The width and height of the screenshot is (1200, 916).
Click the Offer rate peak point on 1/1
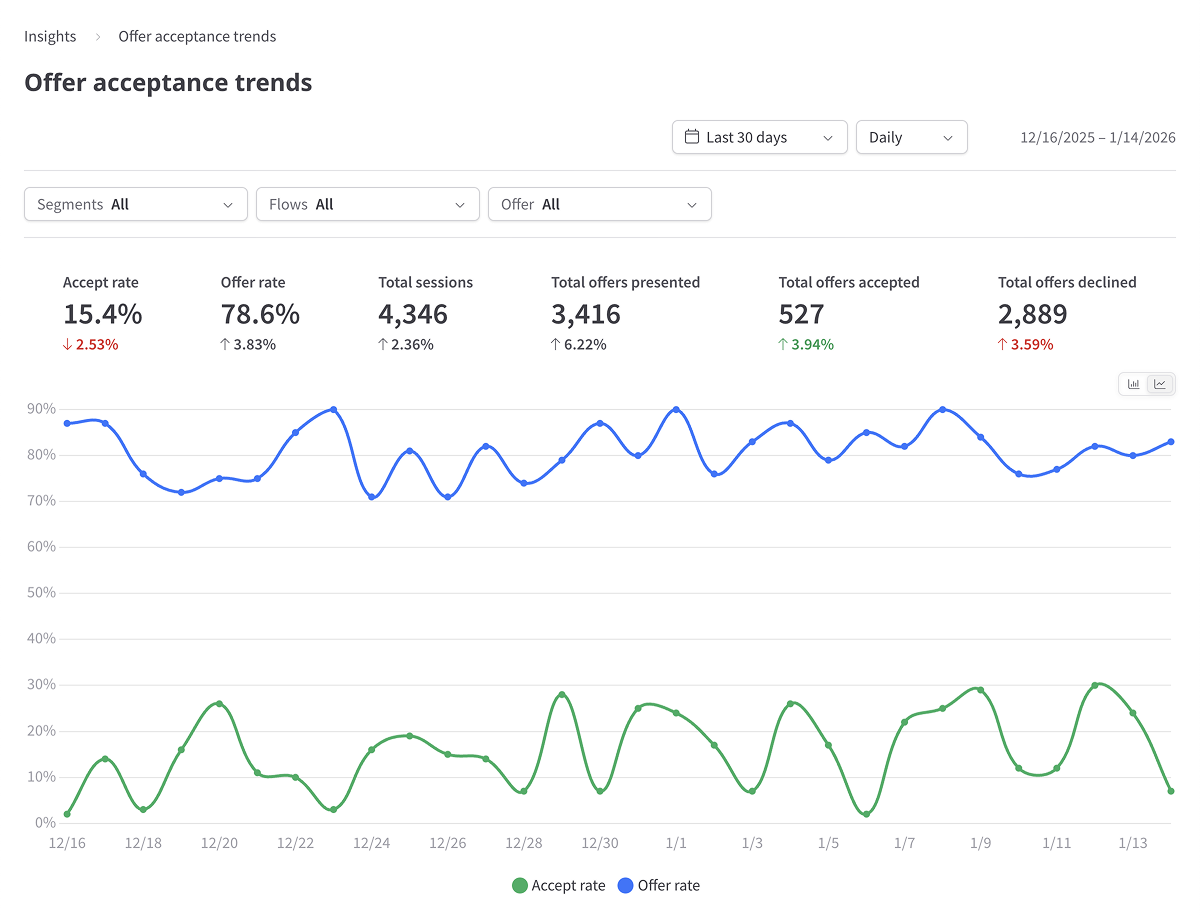click(x=675, y=408)
